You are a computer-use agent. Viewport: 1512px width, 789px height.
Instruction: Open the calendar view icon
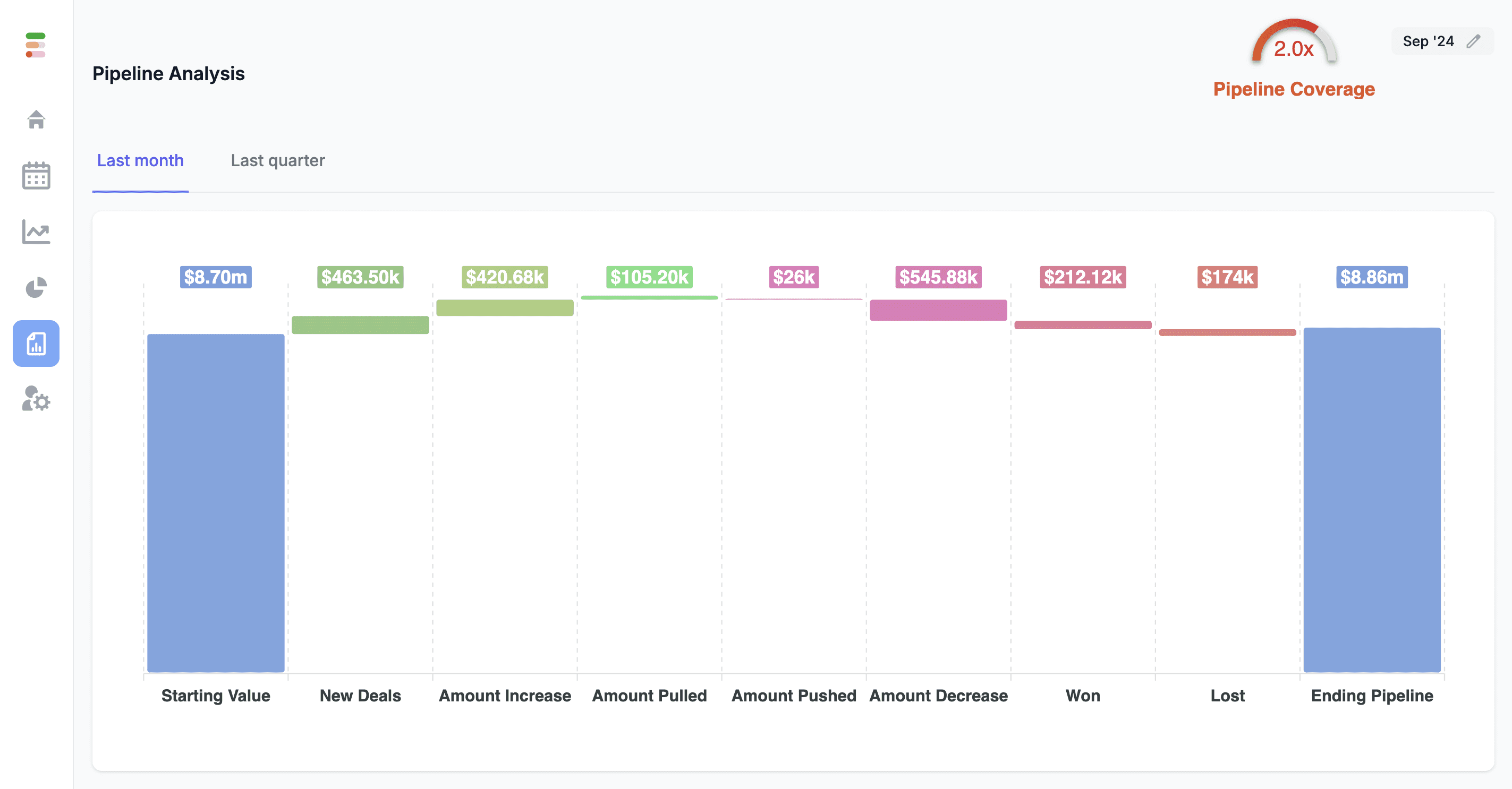coord(36,177)
